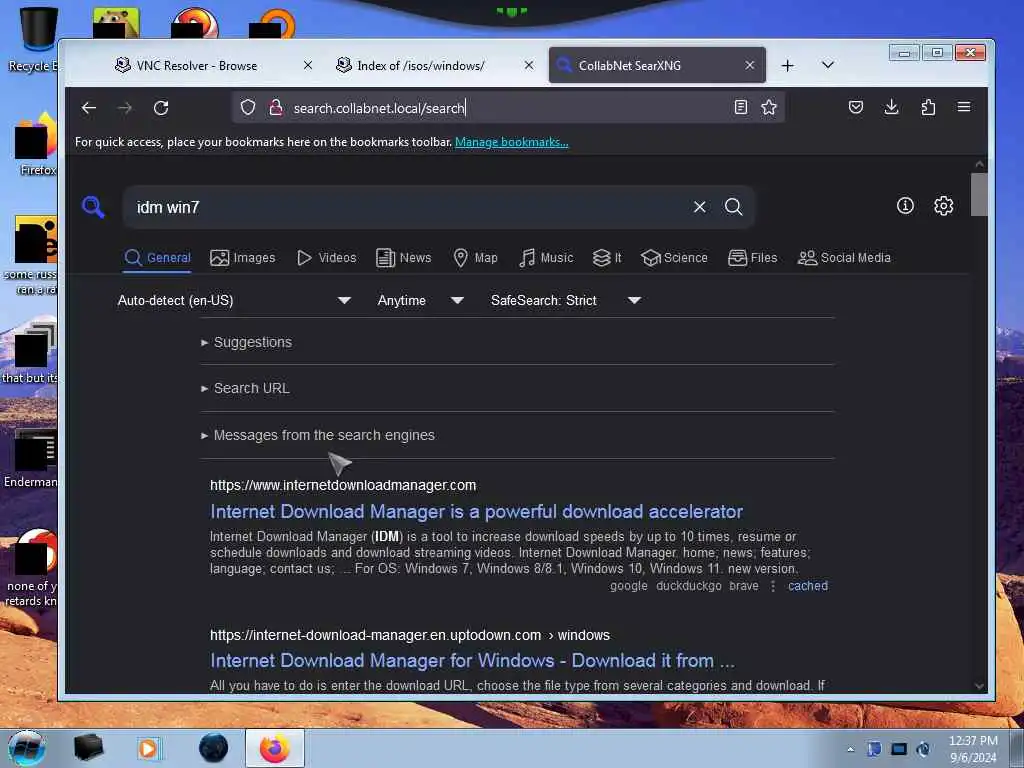
Task: Launch the media player taskbar icon
Action: (x=148, y=748)
